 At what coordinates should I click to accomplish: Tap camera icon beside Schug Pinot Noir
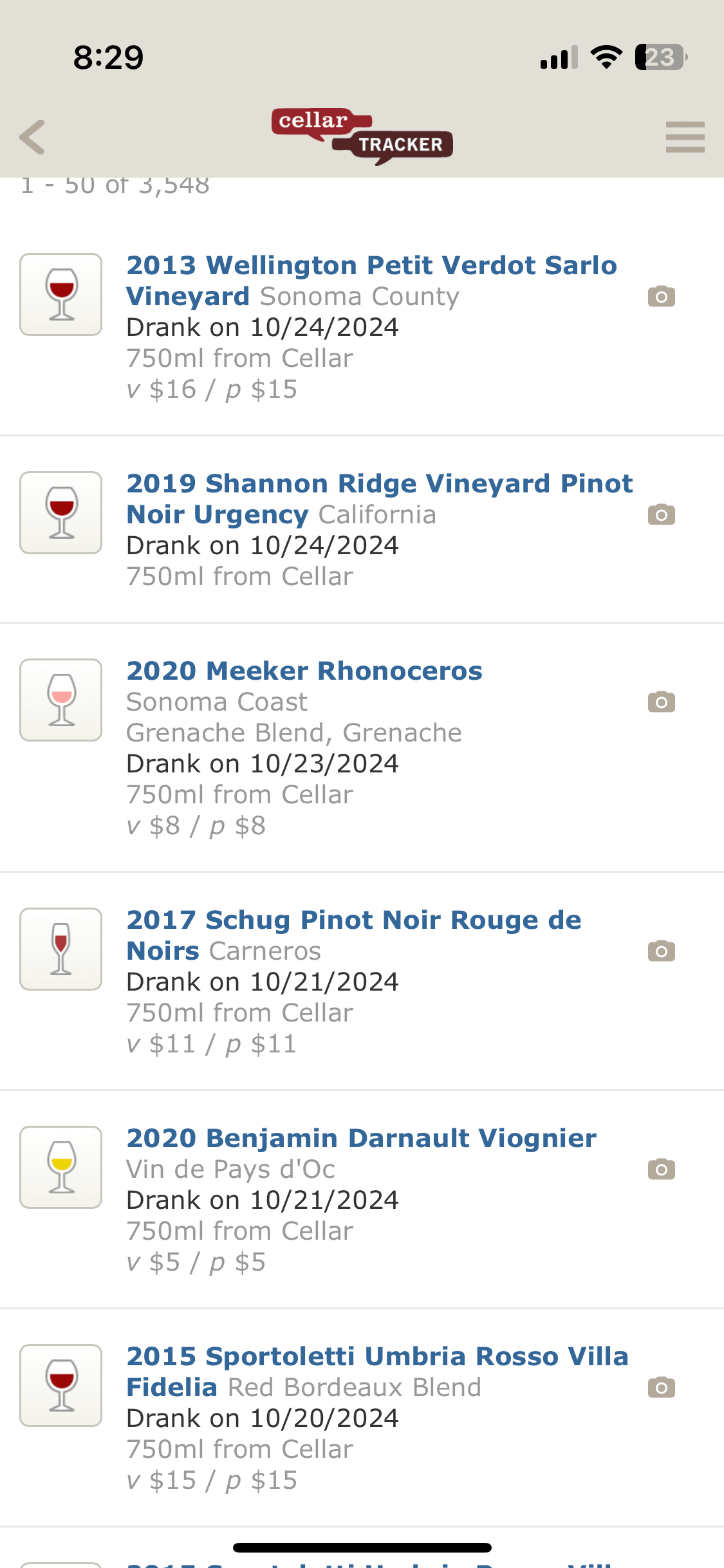661,951
